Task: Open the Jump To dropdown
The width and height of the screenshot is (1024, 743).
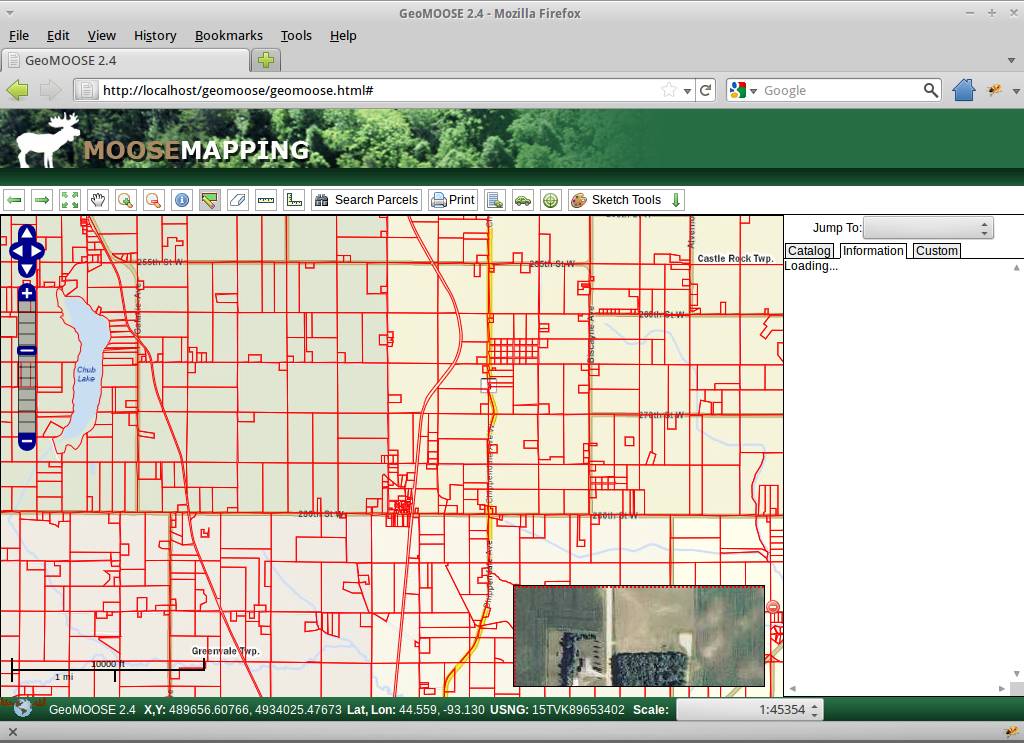Action: pos(928,228)
